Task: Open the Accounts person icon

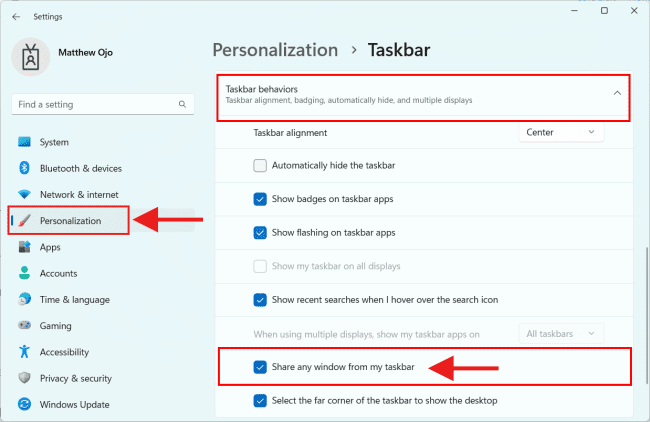Action: pos(25,273)
